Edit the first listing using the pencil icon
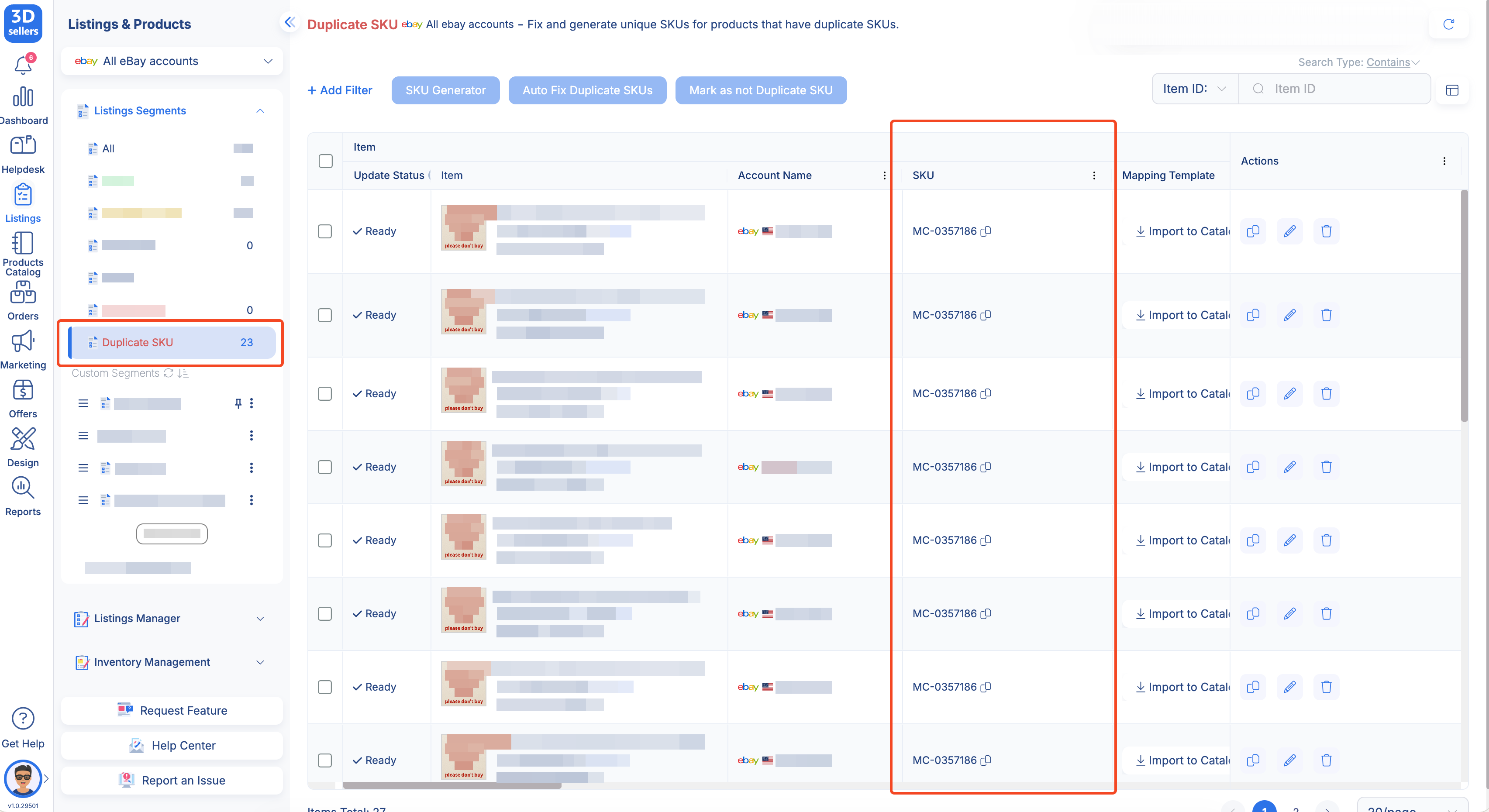Image resolution: width=1489 pixels, height=812 pixels. coord(1290,231)
